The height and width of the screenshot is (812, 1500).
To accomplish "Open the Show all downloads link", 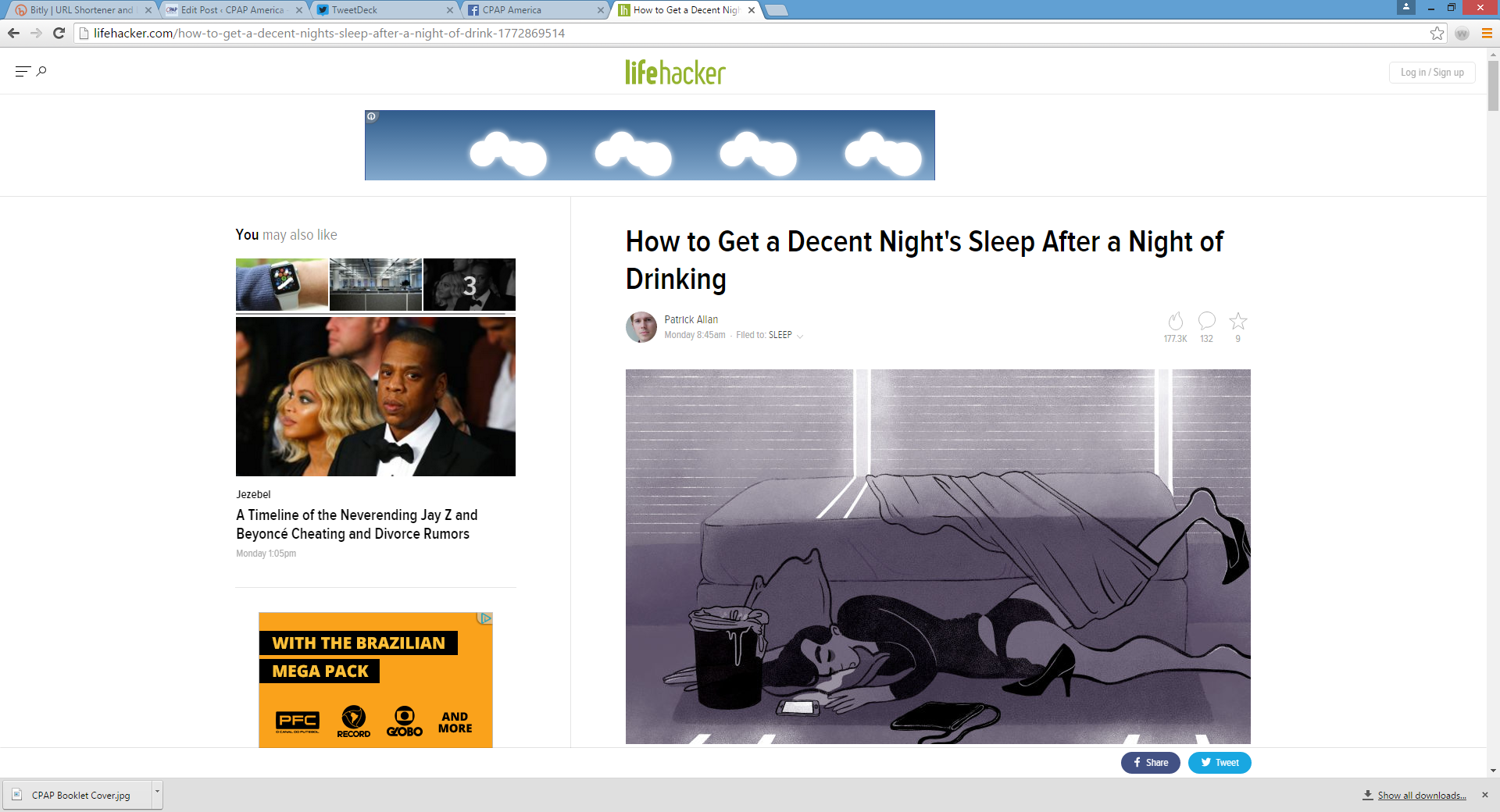I will 1421,796.
